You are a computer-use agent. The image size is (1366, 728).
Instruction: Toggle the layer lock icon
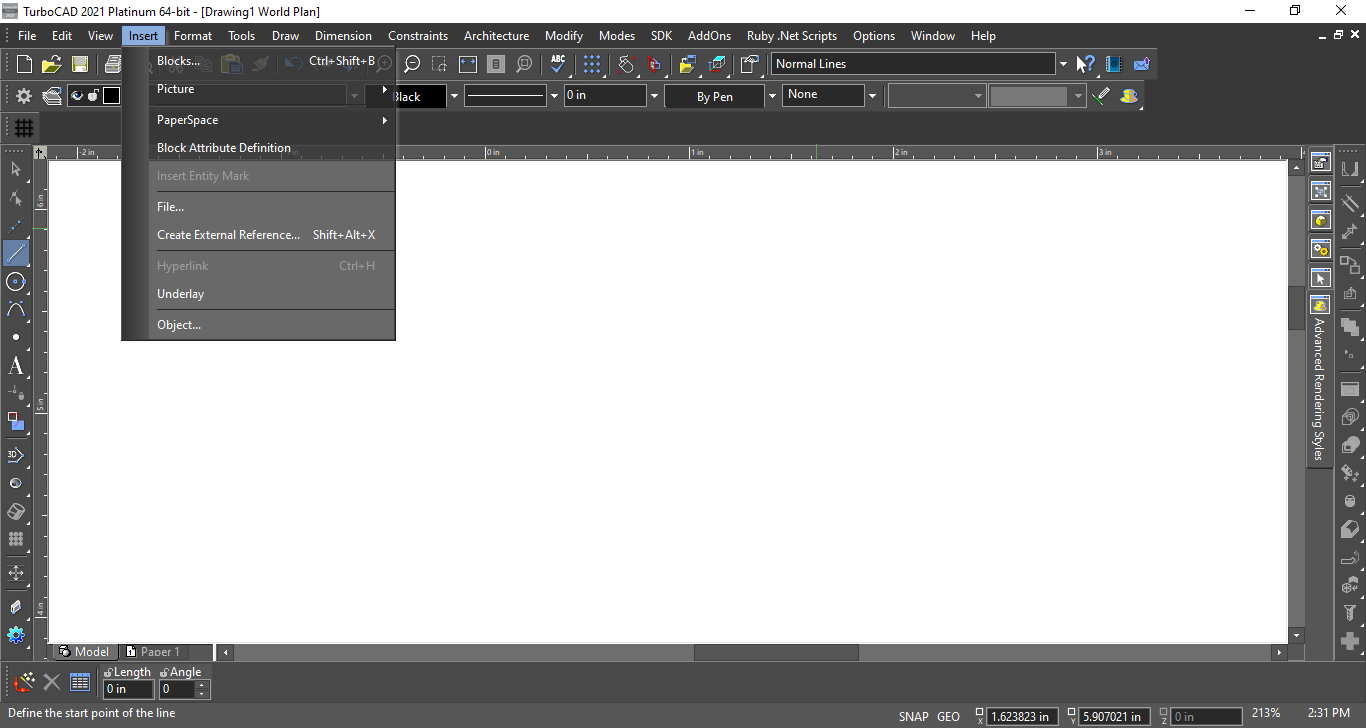[94, 96]
